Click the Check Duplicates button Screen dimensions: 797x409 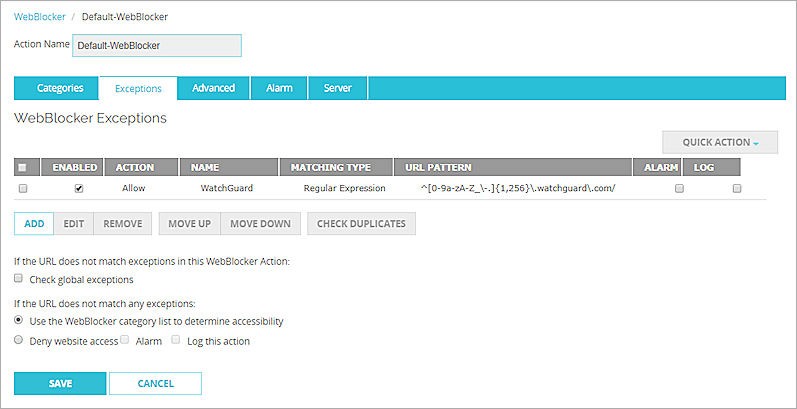[x=361, y=224]
